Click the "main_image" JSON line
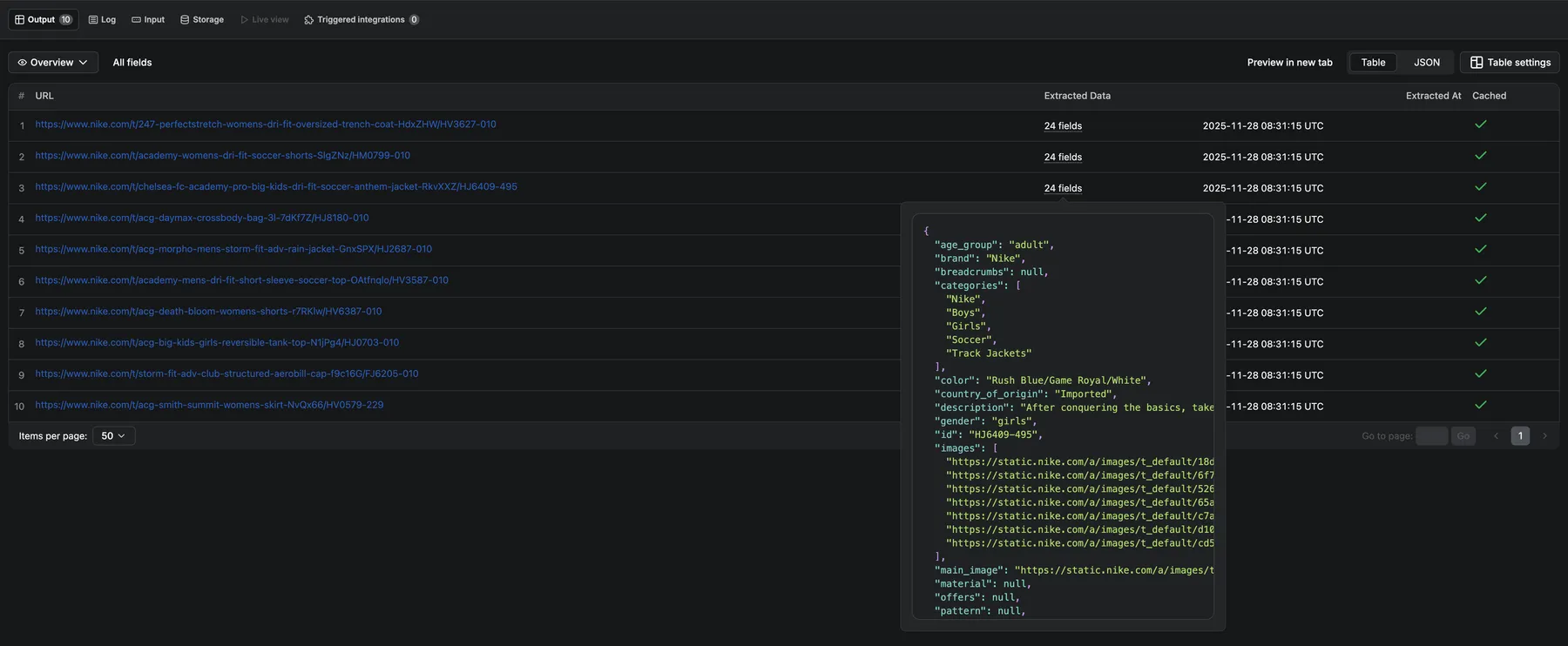The height and width of the screenshot is (646, 1568). (1074, 570)
